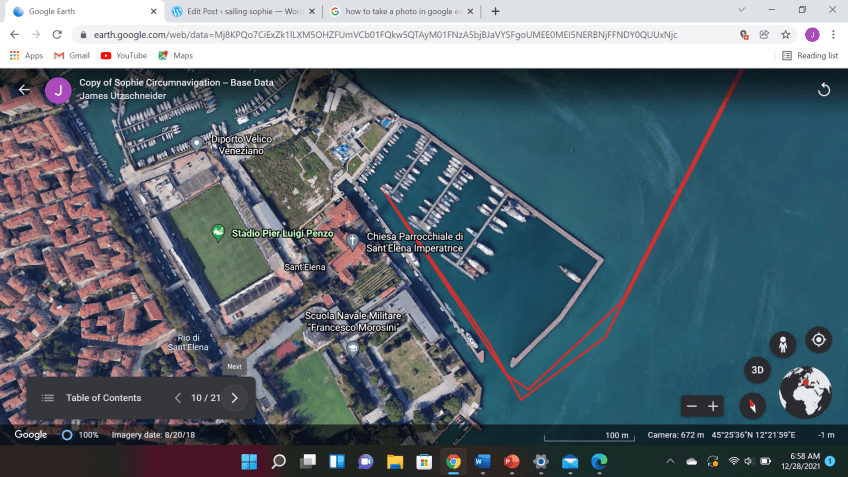848x477 pixels.
Task: Click the back arrow to exit project
Action: click(24, 89)
